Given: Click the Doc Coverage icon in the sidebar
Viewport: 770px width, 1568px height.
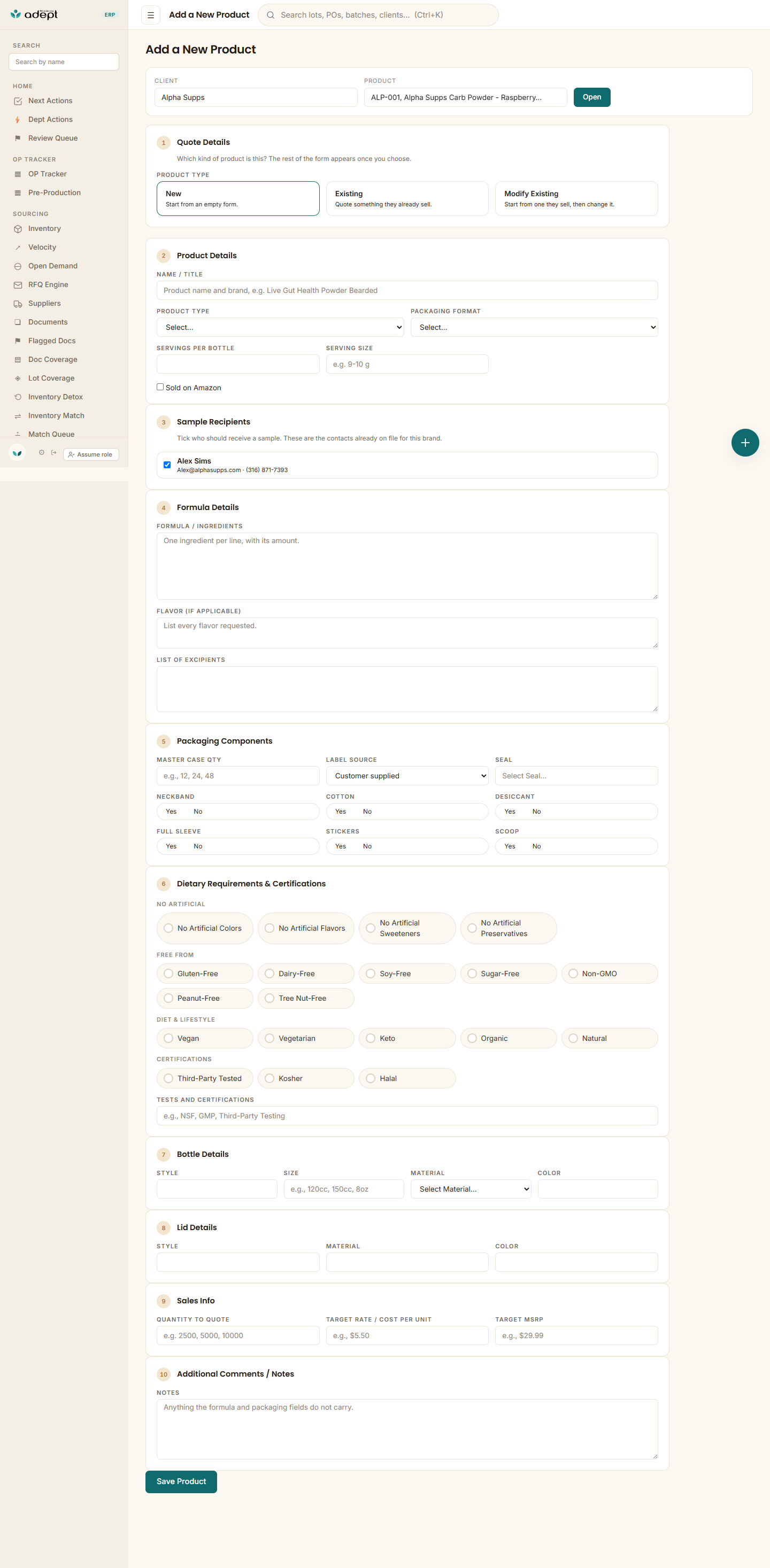Looking at the screenshot, I should tap(18, 360).
